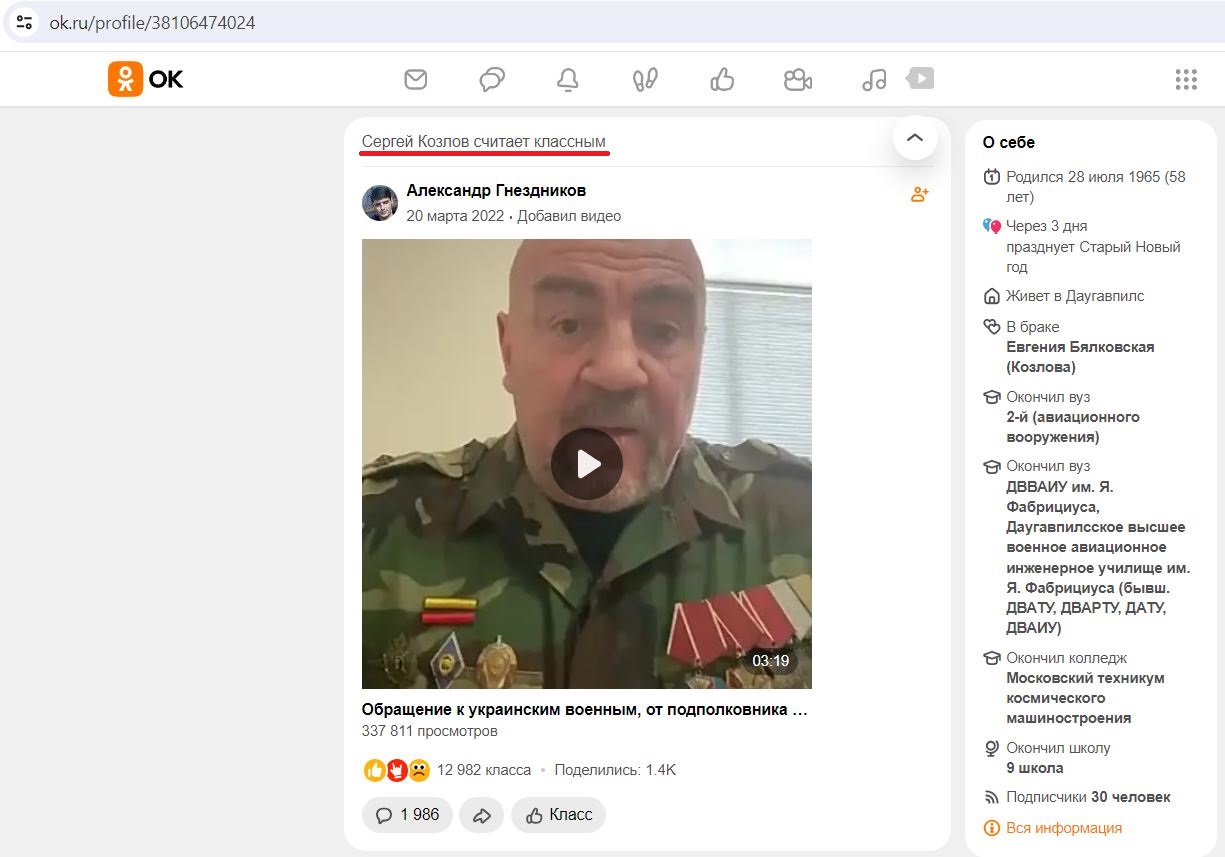The height and width of the screenshot is (857, 1225).
Task: Collapse the post with the chevron-up button
Action: click(915, 138)
